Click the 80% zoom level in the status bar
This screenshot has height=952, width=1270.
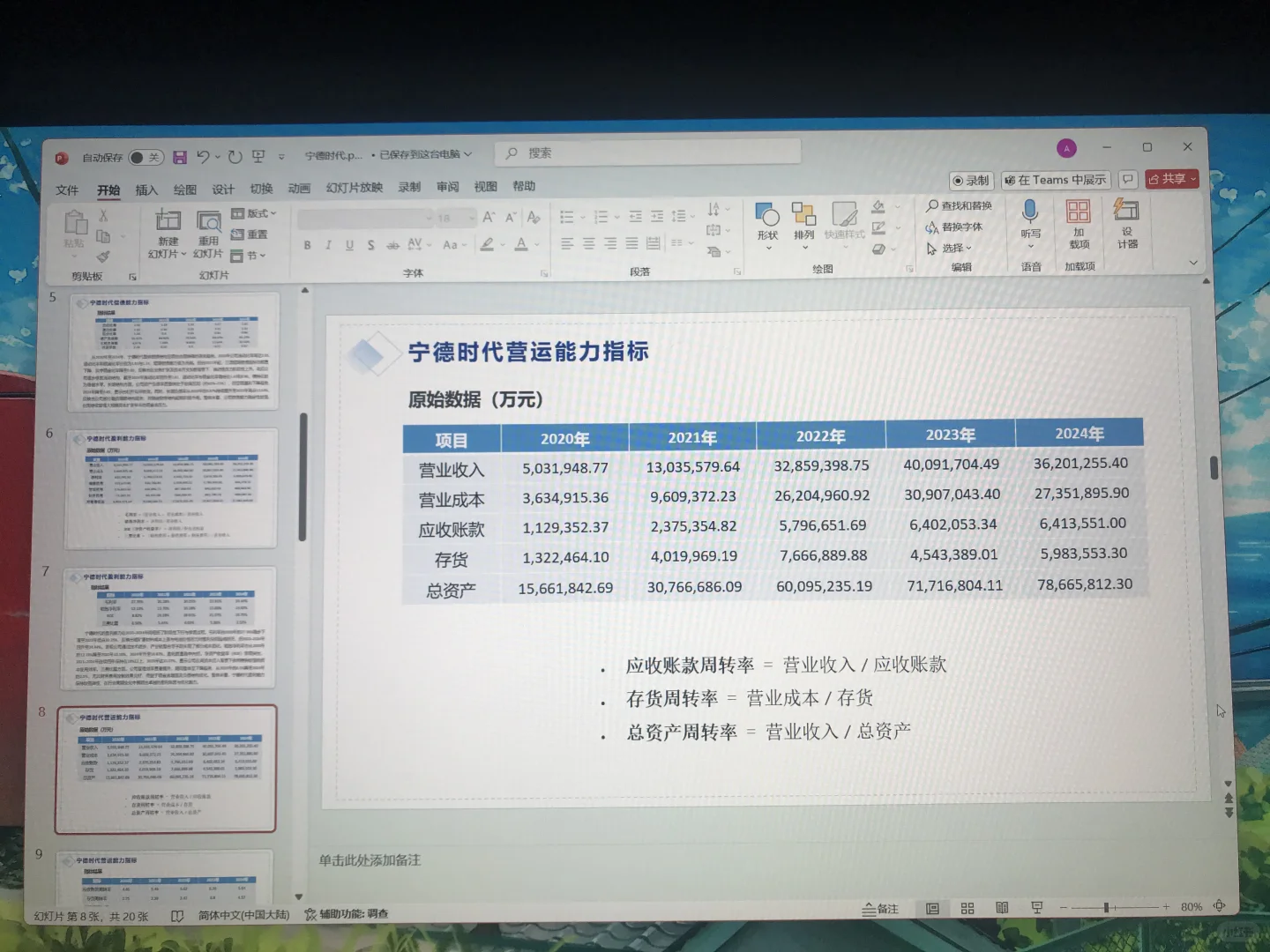pos(1192,907)
